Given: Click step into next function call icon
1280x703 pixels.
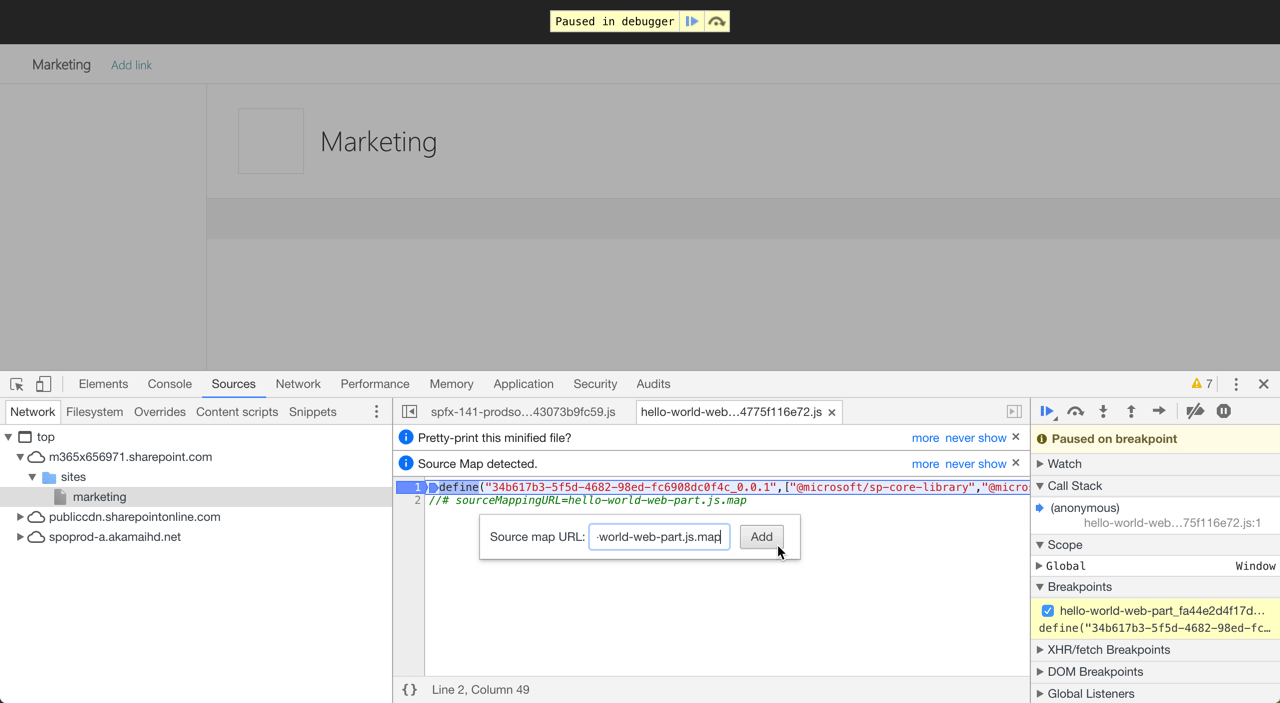Looking at the screenshot, I should [x=1103, y=411].
